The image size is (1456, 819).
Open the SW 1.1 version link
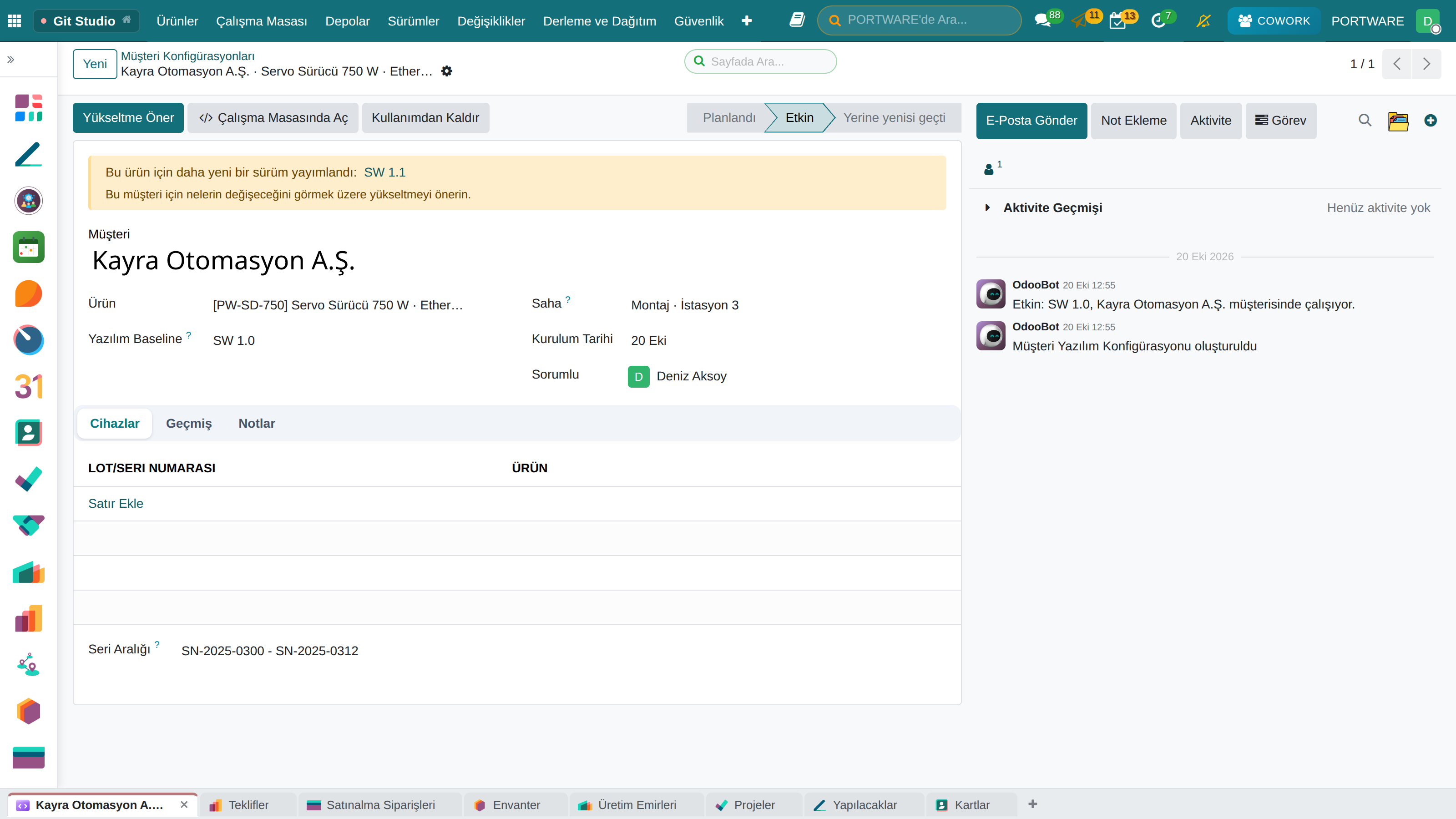click(x=384, y=172)
